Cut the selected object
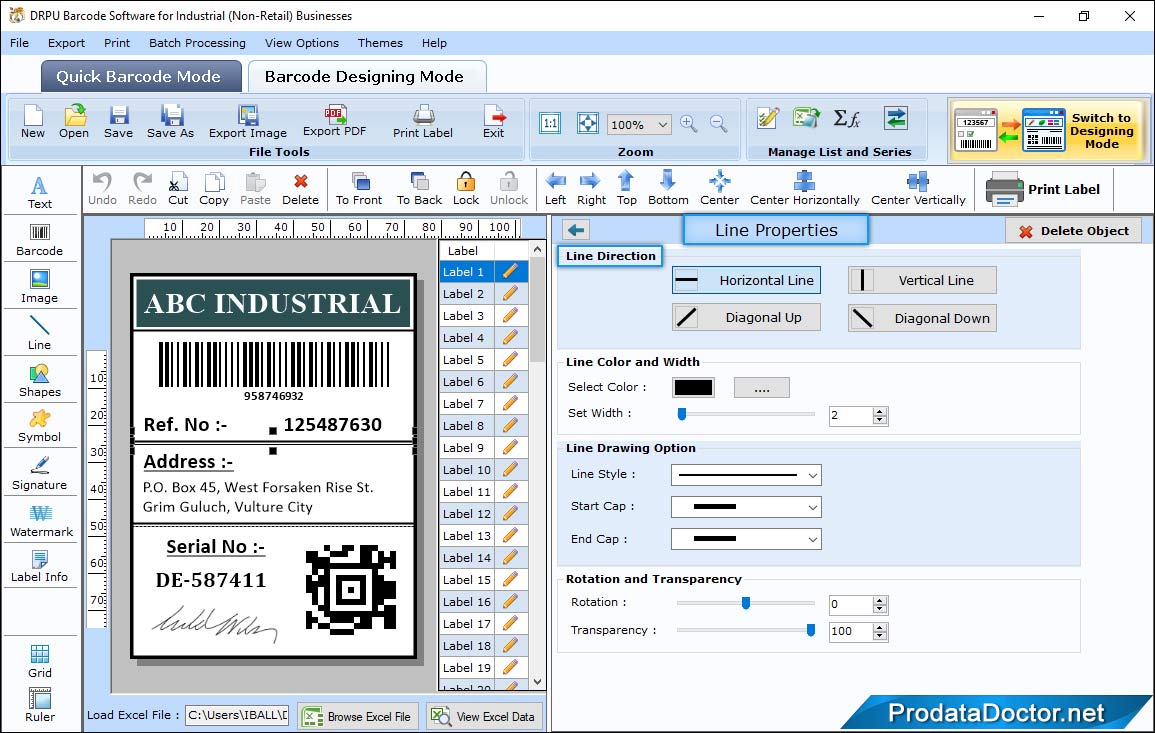The width and height of the screenshot is (1155, 733). tap(178, 189)
